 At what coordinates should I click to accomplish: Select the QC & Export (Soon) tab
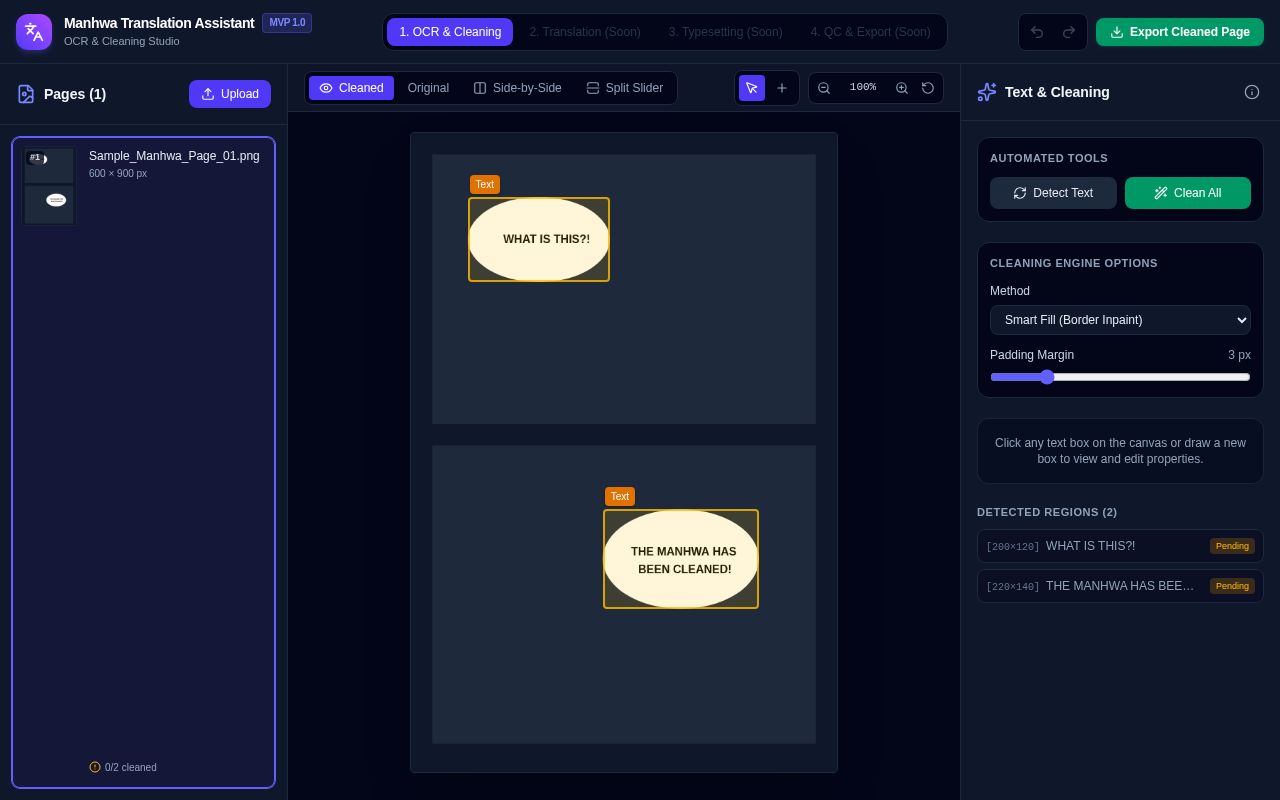871,32
